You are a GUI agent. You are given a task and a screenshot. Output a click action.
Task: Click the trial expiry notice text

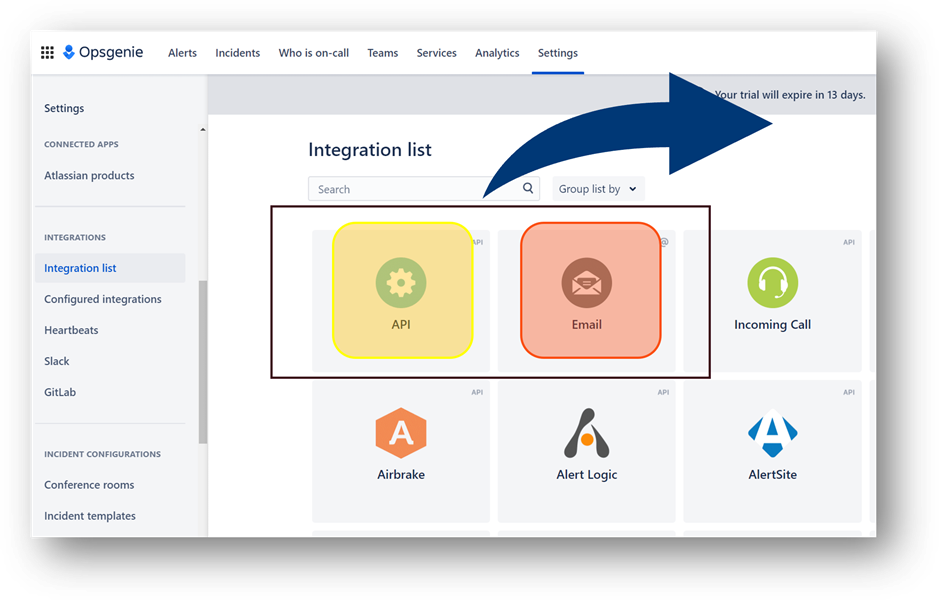[x=790, y=95]
